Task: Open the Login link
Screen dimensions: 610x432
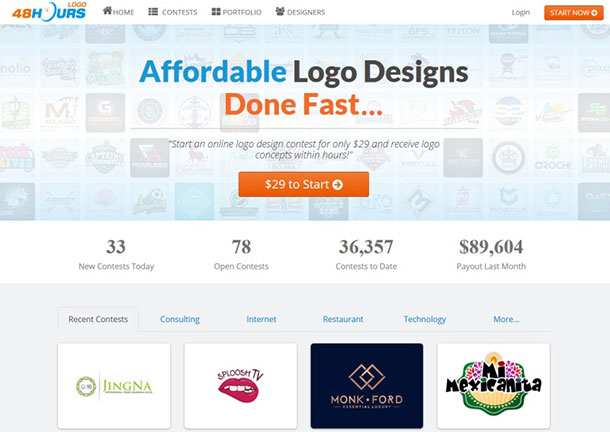Action: click(521, 12)
